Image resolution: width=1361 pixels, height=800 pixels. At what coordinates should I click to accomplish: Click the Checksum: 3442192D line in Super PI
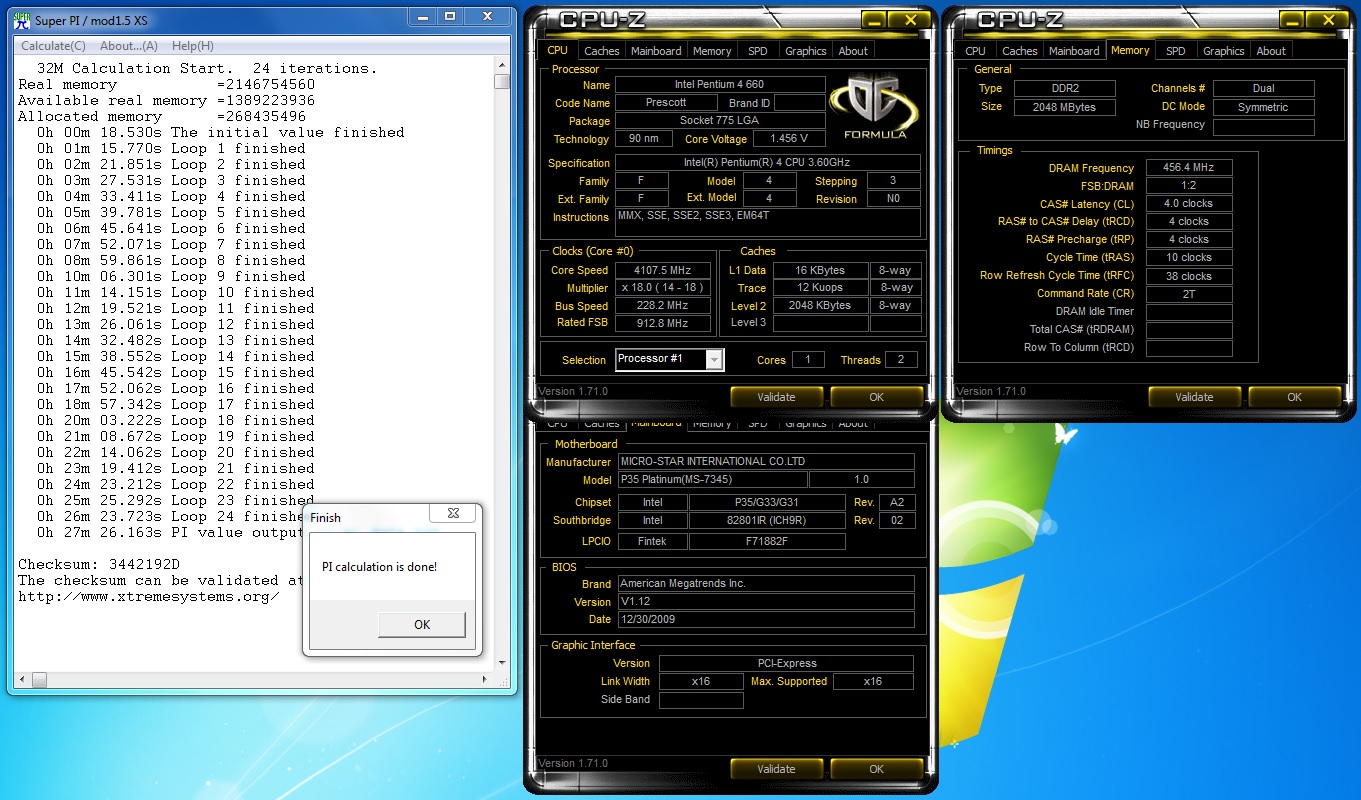[99, 564]
